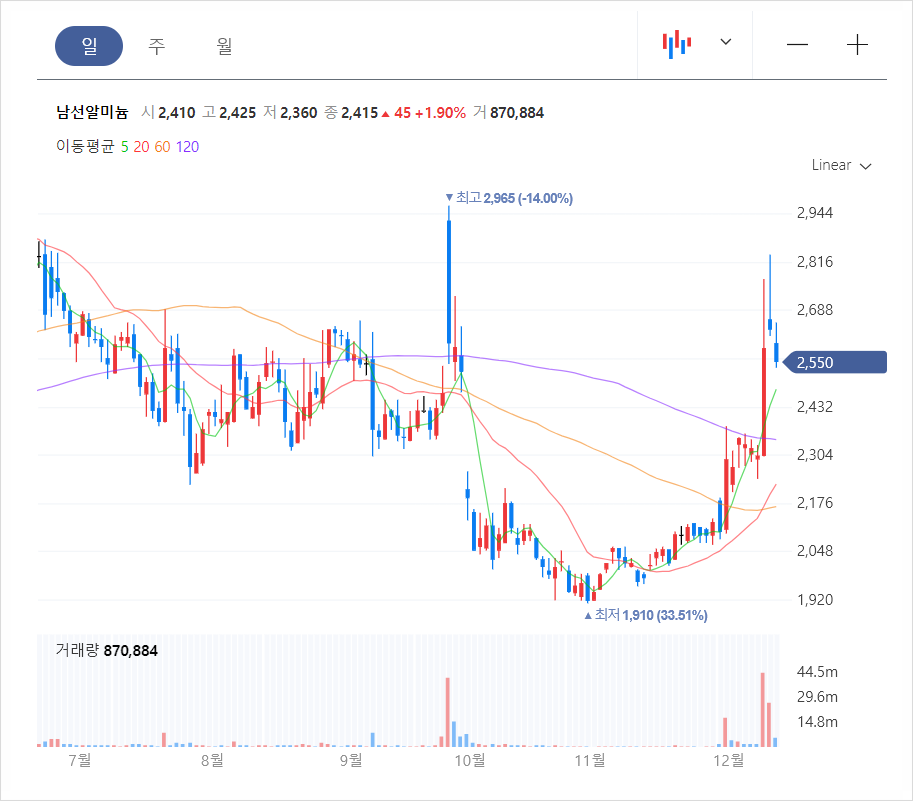
Task: Expand the chart type dropdown arrow
Action: (726, 42)
